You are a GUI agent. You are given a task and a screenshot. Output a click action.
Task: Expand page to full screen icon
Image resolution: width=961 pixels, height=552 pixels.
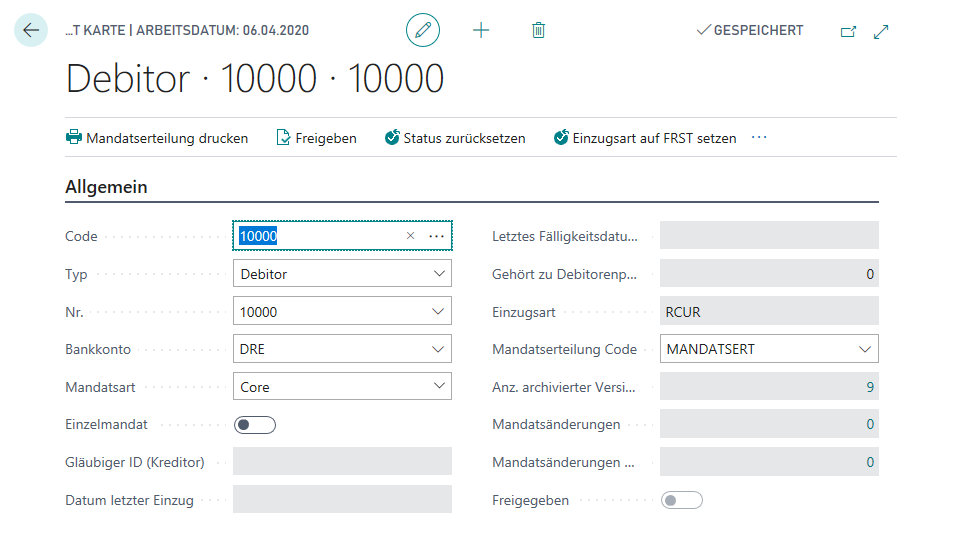881,31
